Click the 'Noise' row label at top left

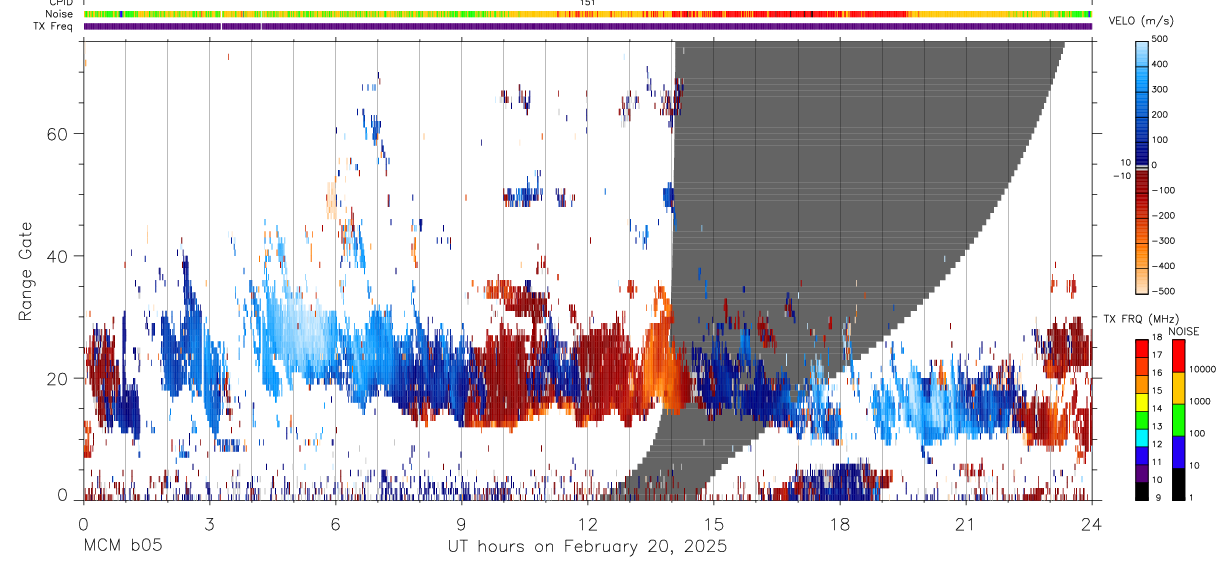[60, 14]
